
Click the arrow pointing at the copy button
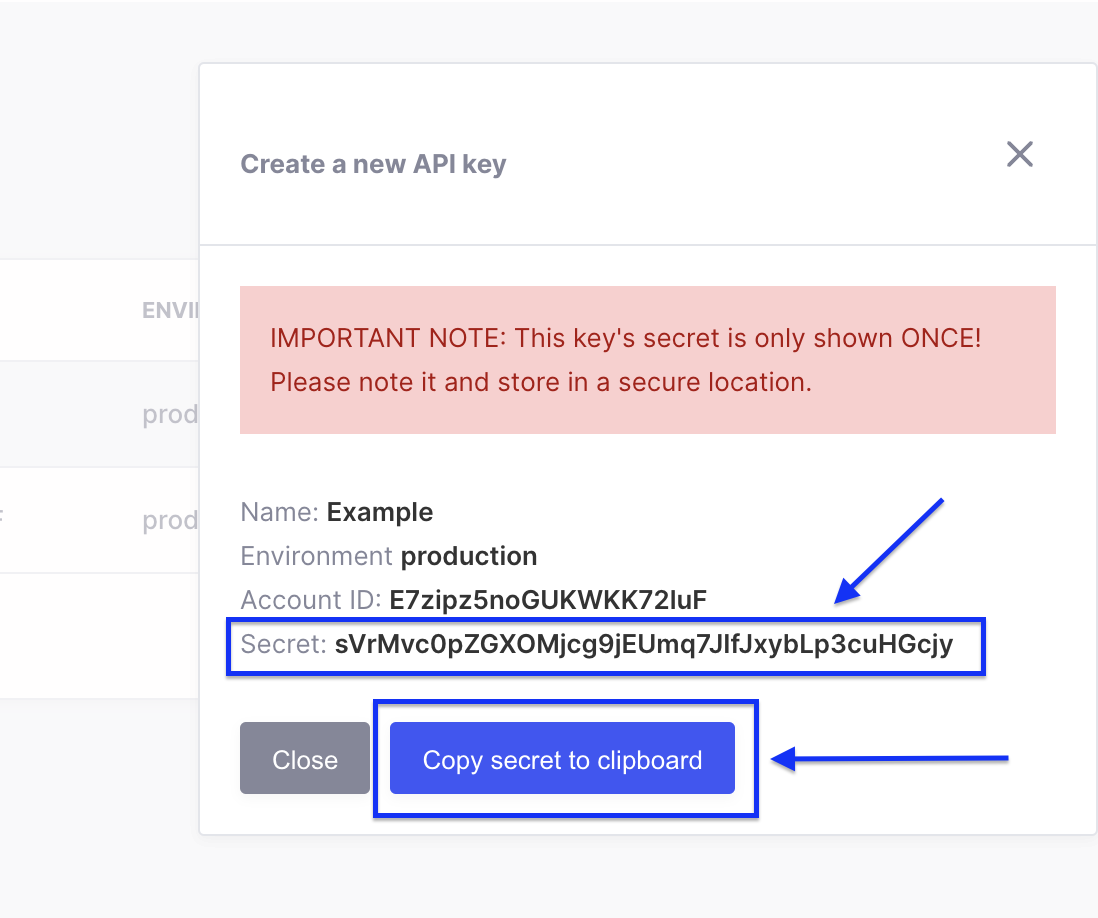point(890,759)
